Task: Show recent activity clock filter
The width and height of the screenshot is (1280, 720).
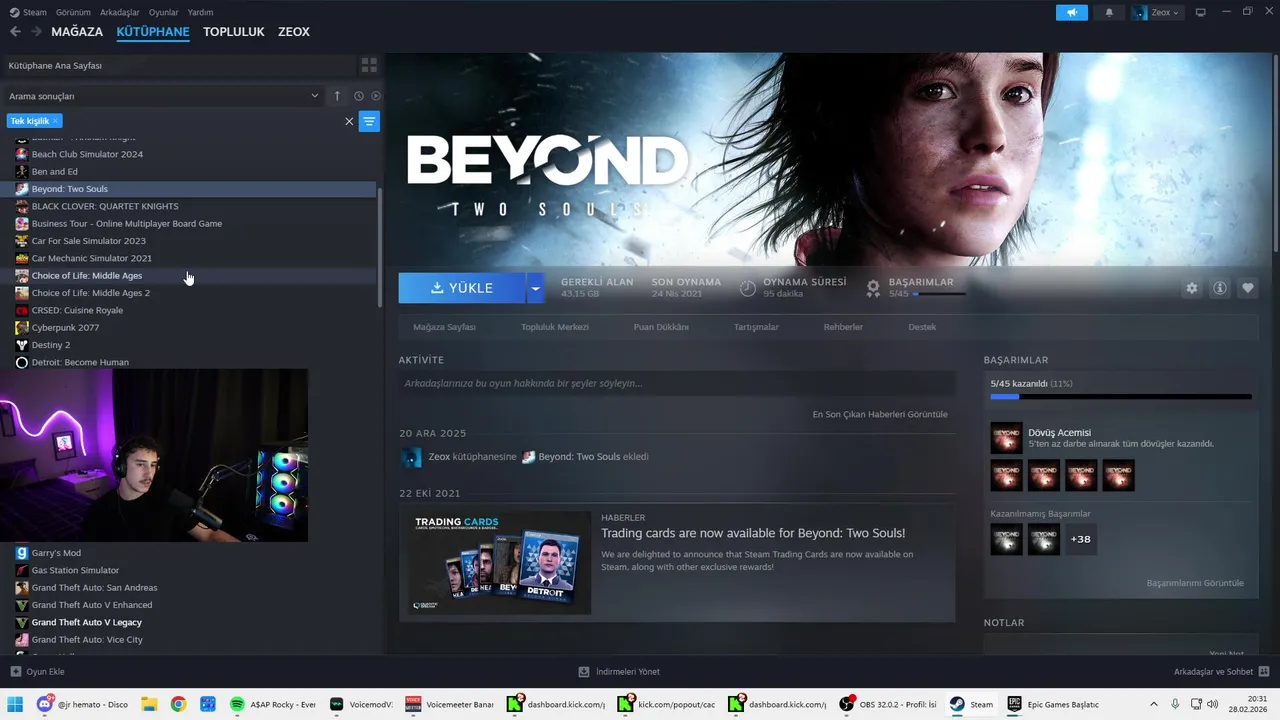Action: [x=358, y=96]
